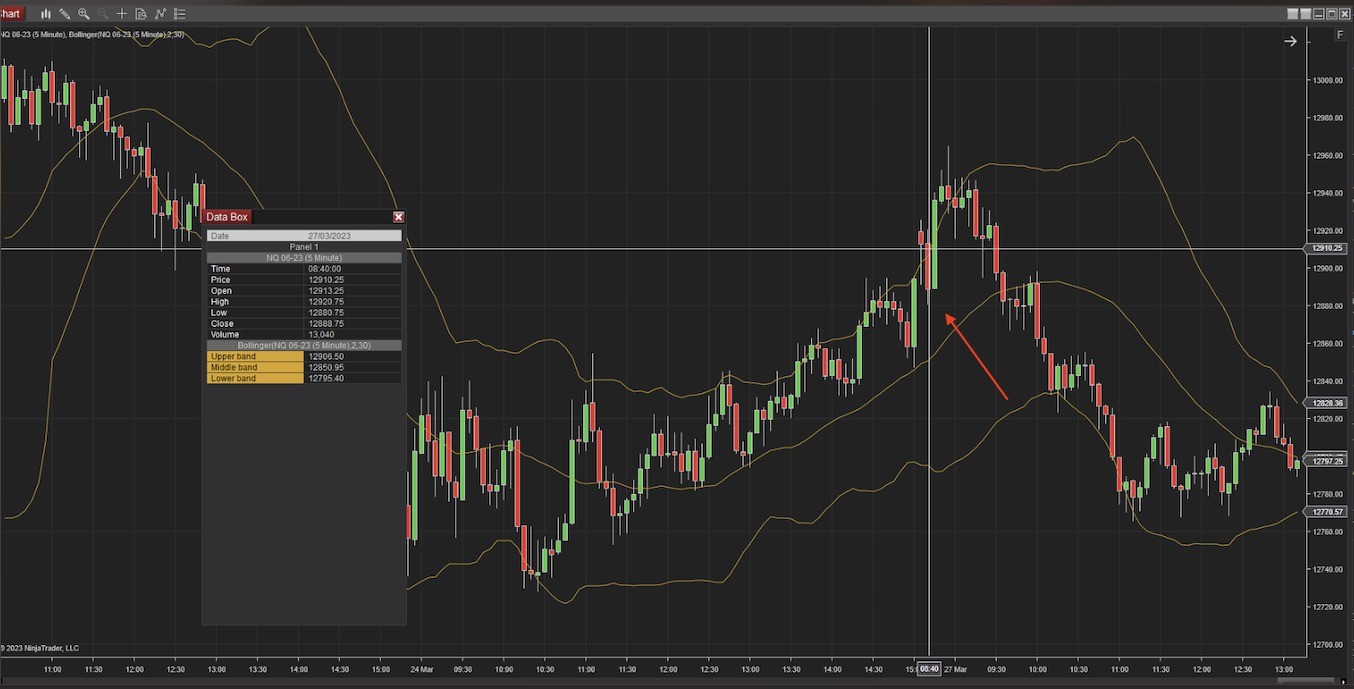Activate the crosshair plus icon
Viewport: 1354px width, 689px height.
(122, 14)
